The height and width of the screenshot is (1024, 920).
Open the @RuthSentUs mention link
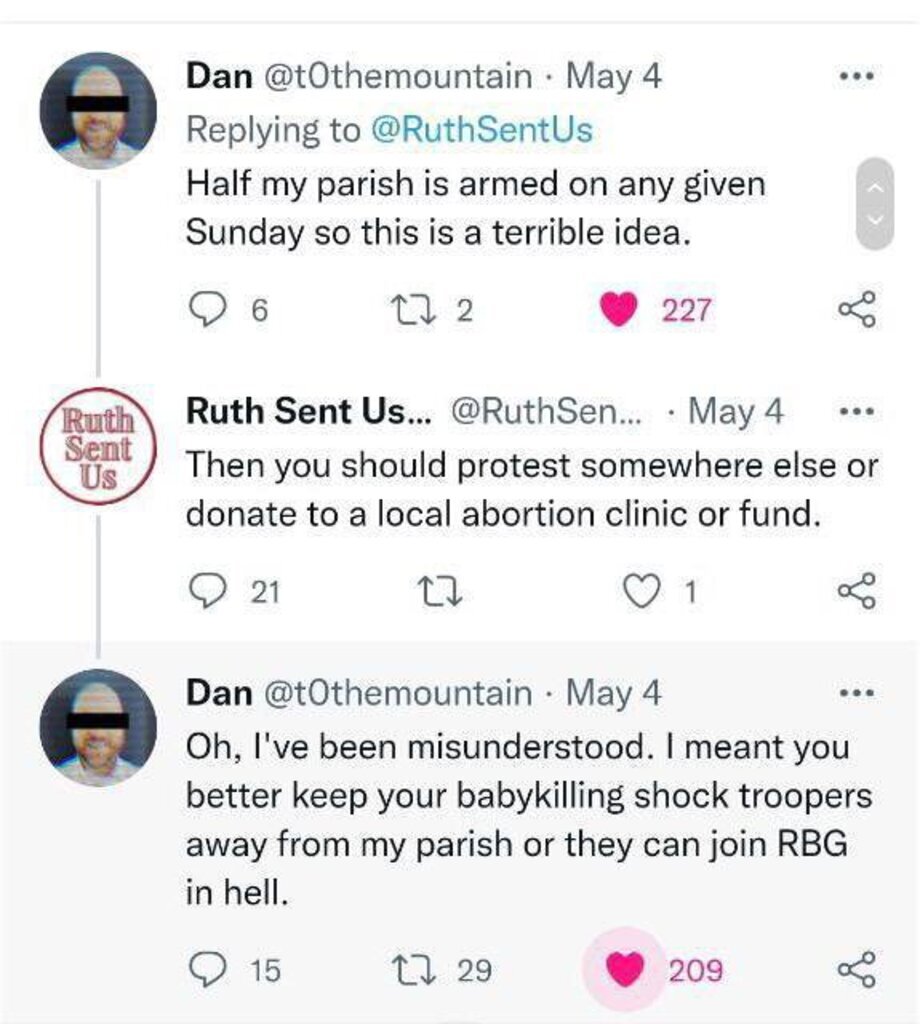click(482, 130)
